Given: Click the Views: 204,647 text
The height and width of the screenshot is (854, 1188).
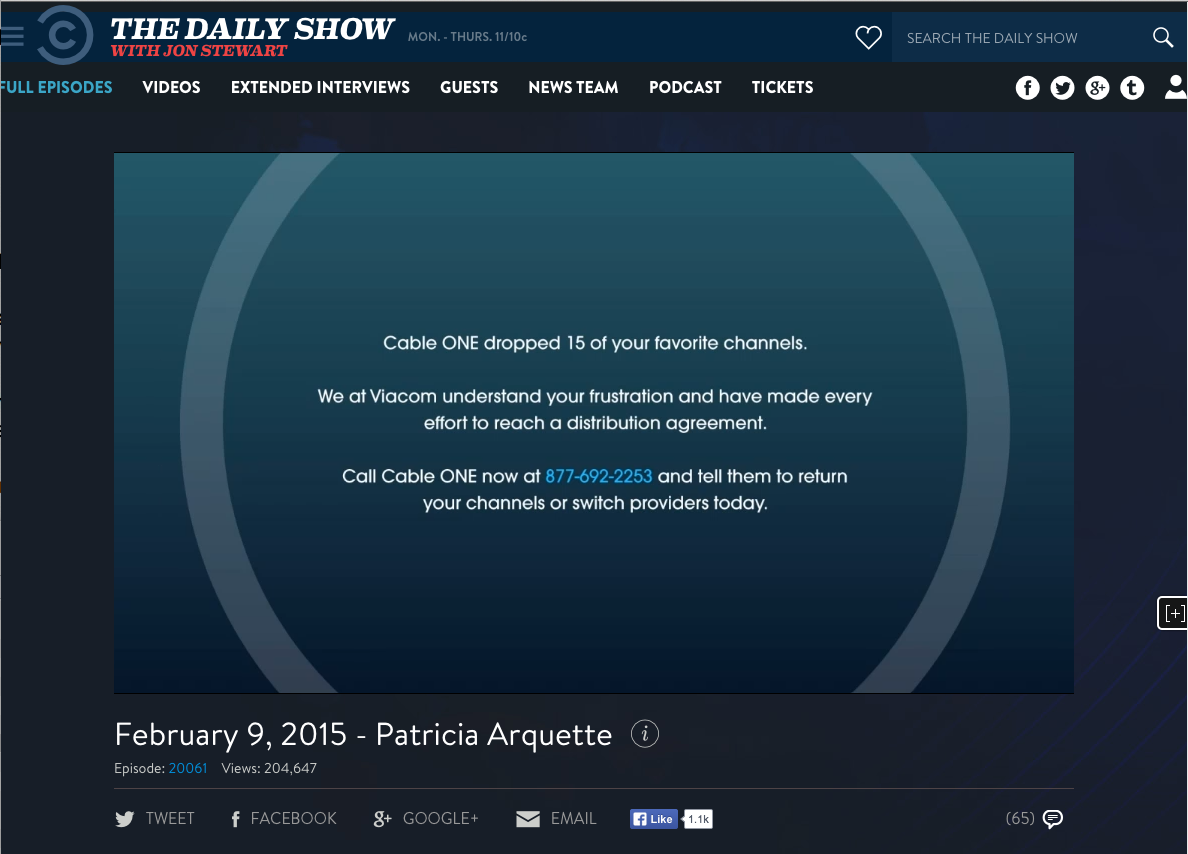Looking at the screenshot, I should [x=269, y=768].
